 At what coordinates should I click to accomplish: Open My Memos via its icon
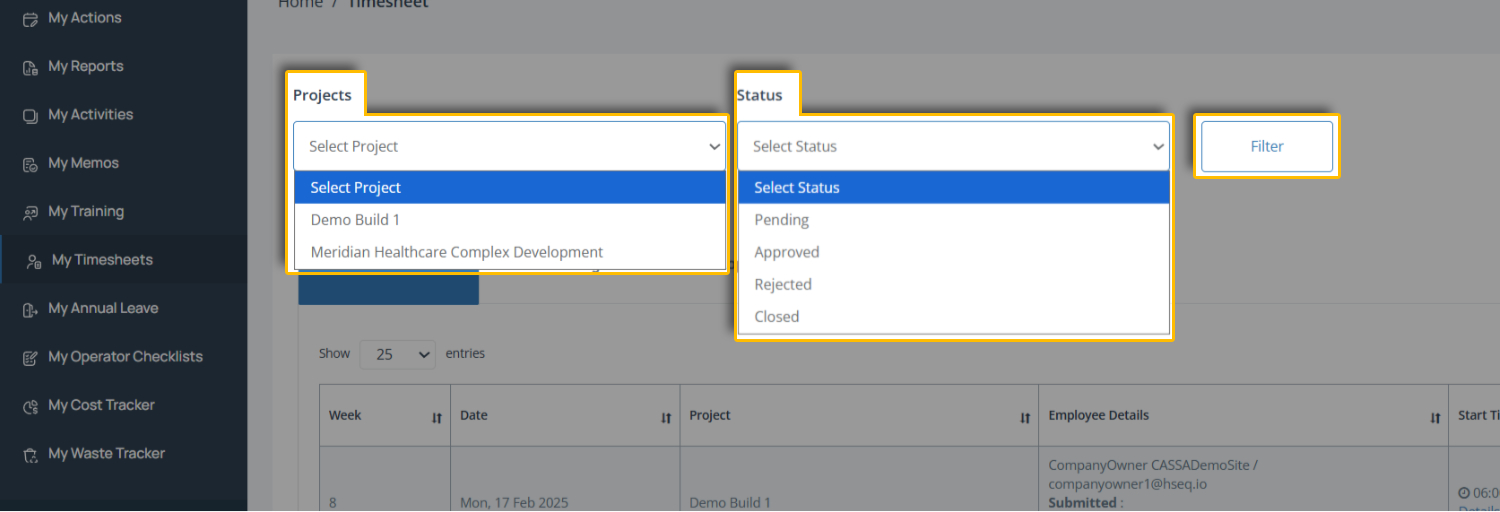pyautogui.click(x=31, y=164)
